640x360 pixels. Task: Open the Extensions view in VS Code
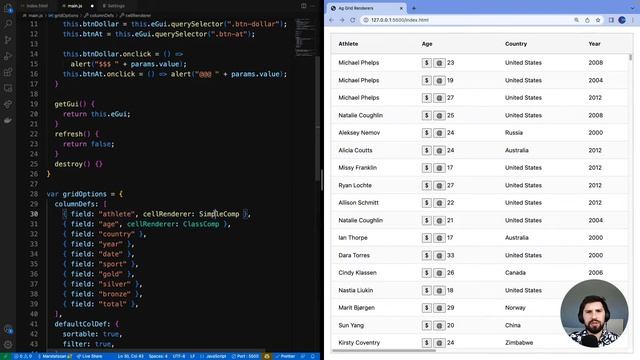click(x=8, y=72)
